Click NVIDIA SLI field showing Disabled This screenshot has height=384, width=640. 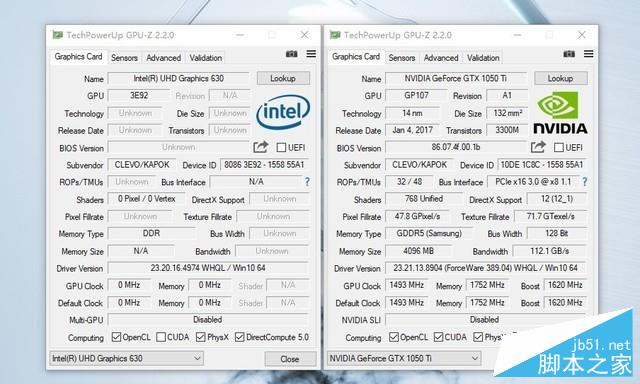485,320
